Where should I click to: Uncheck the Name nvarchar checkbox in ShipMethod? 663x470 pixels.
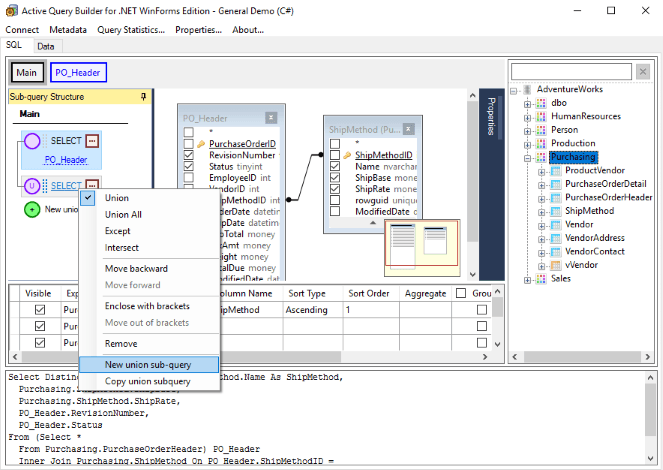(x=335, y=166)
